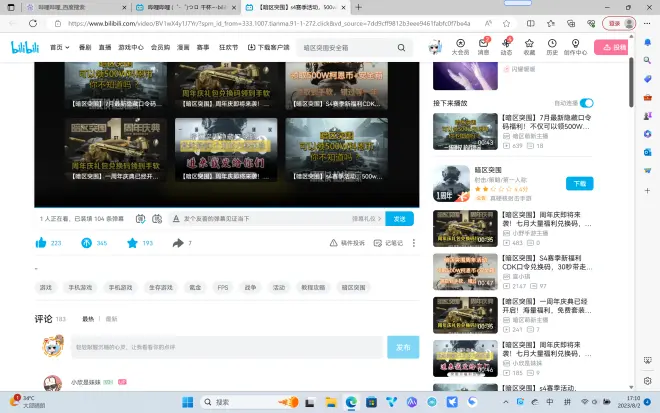Like the video with thumbs-up icon

point(41,243)
